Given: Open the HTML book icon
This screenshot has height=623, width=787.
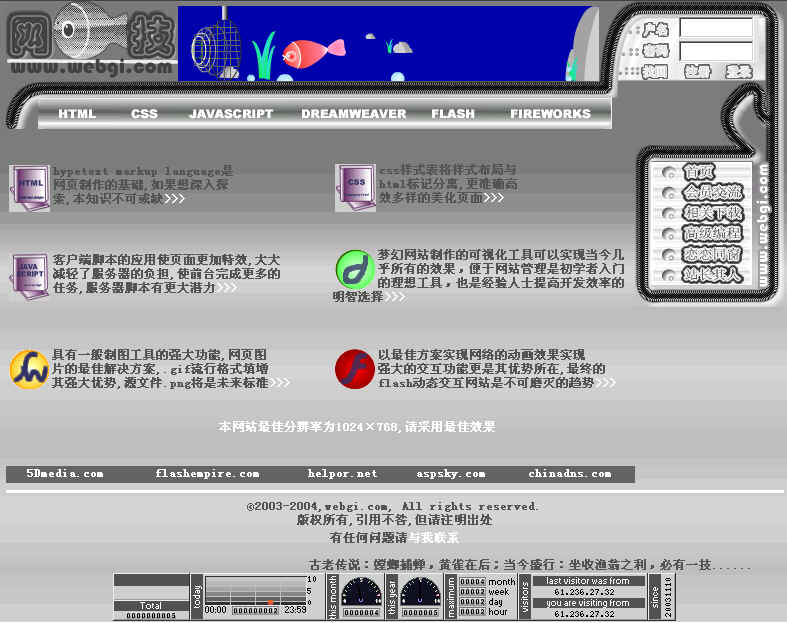Looking at the screenshot, I should click(29, 188).
